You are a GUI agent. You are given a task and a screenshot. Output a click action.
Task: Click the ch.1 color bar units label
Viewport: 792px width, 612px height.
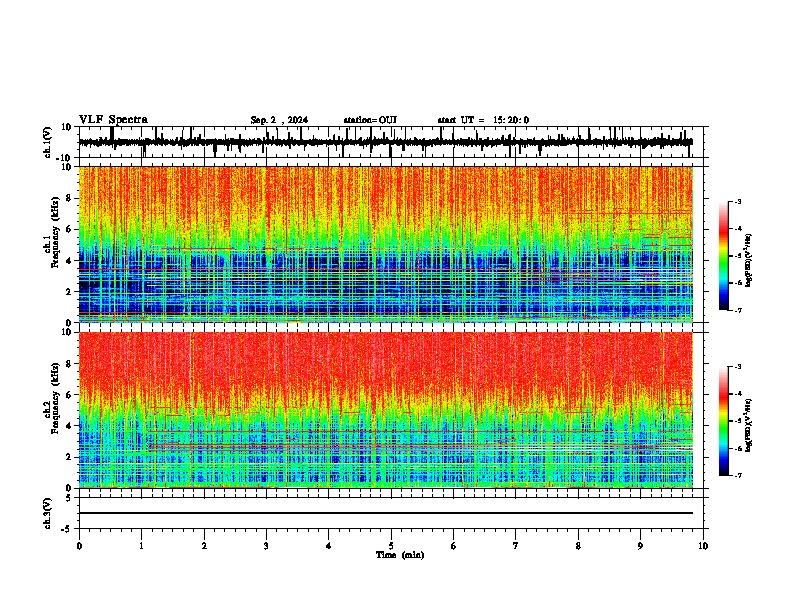pos(749,260)
